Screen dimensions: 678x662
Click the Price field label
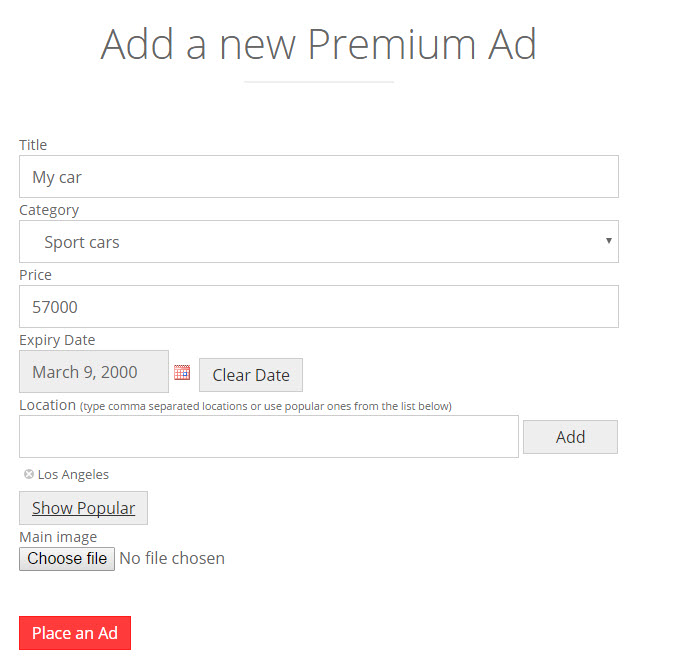pos(35,275)
